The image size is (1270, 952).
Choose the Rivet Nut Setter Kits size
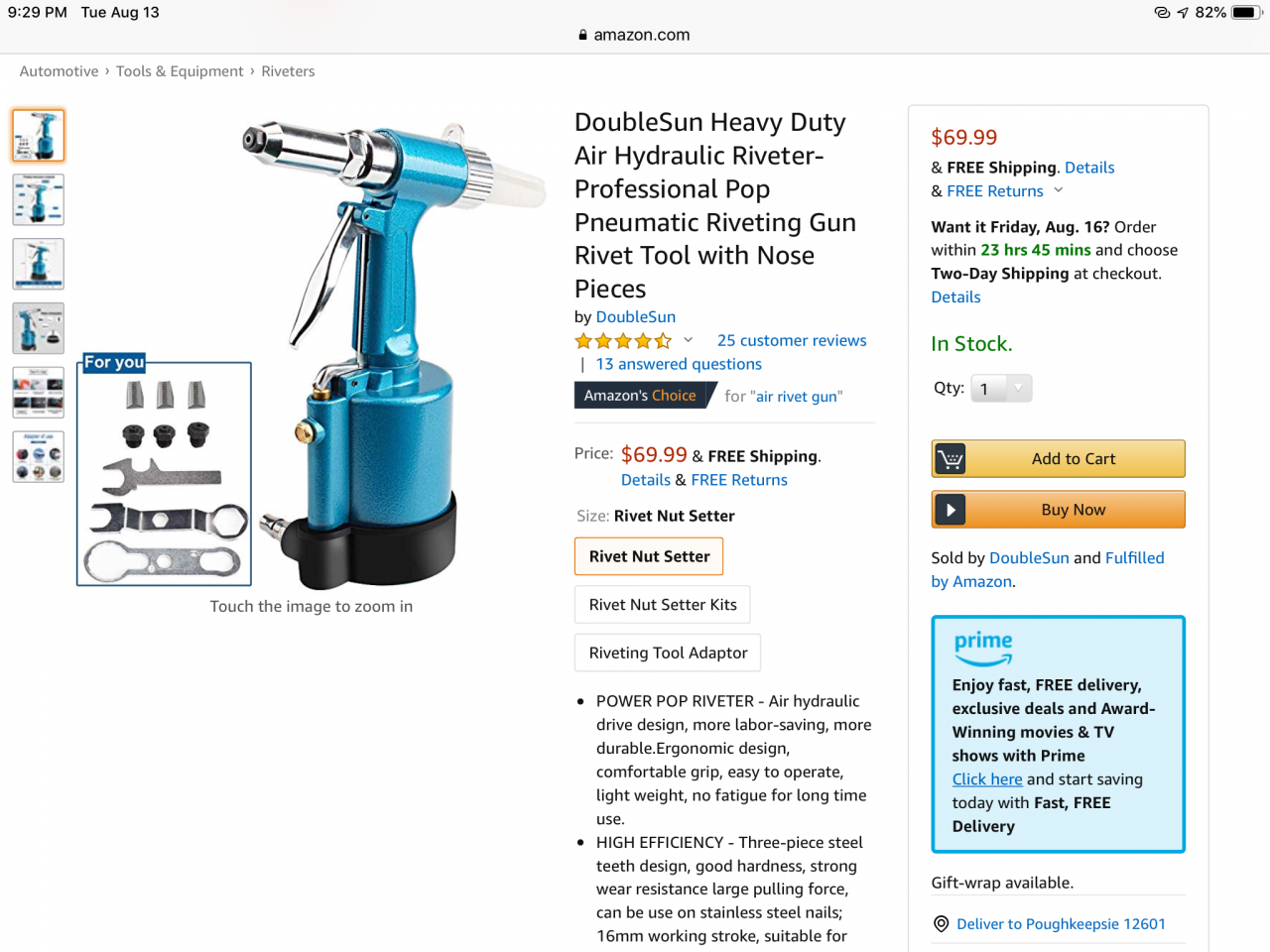(663, 605)
